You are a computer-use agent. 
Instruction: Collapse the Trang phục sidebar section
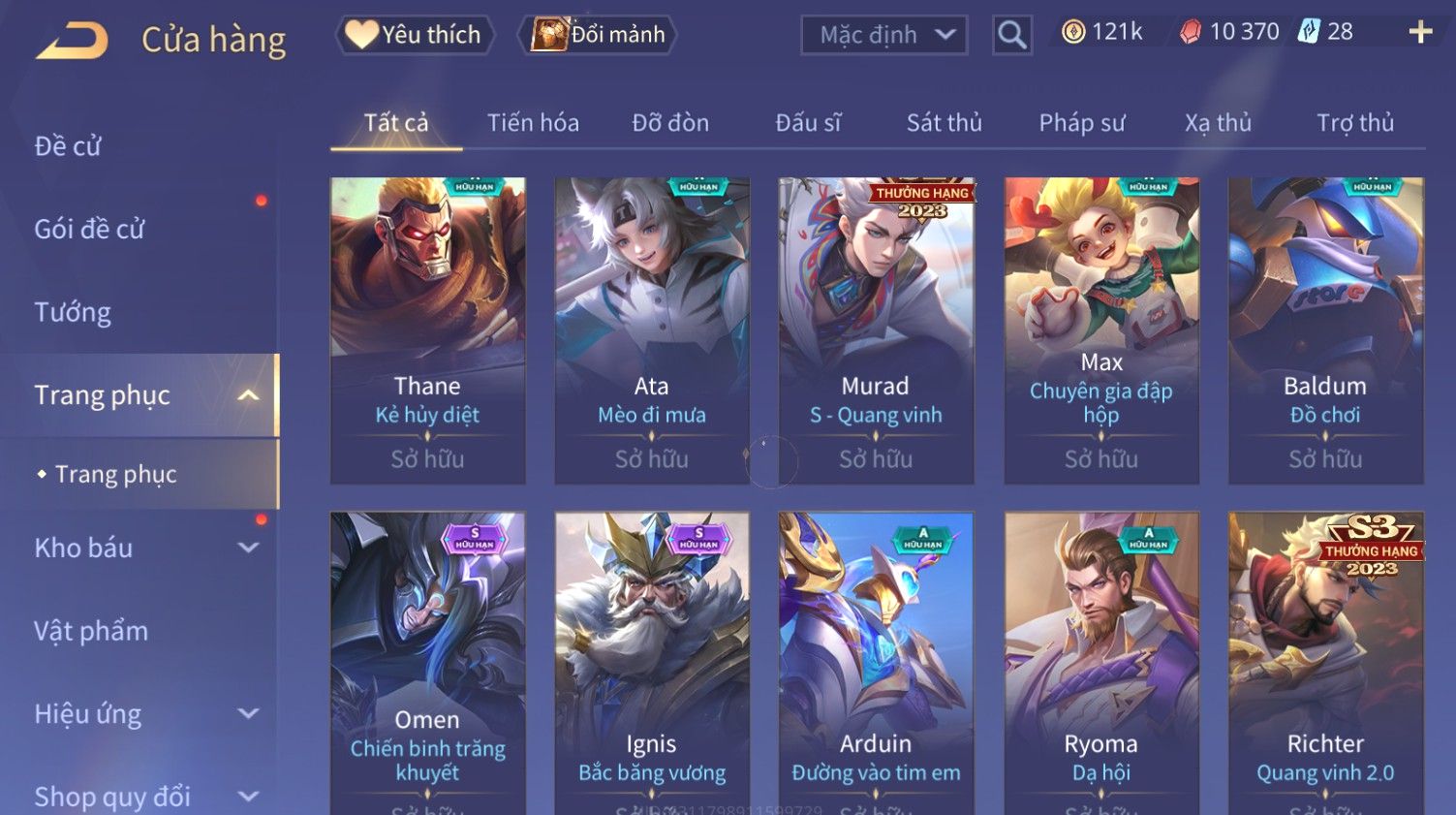249,394
